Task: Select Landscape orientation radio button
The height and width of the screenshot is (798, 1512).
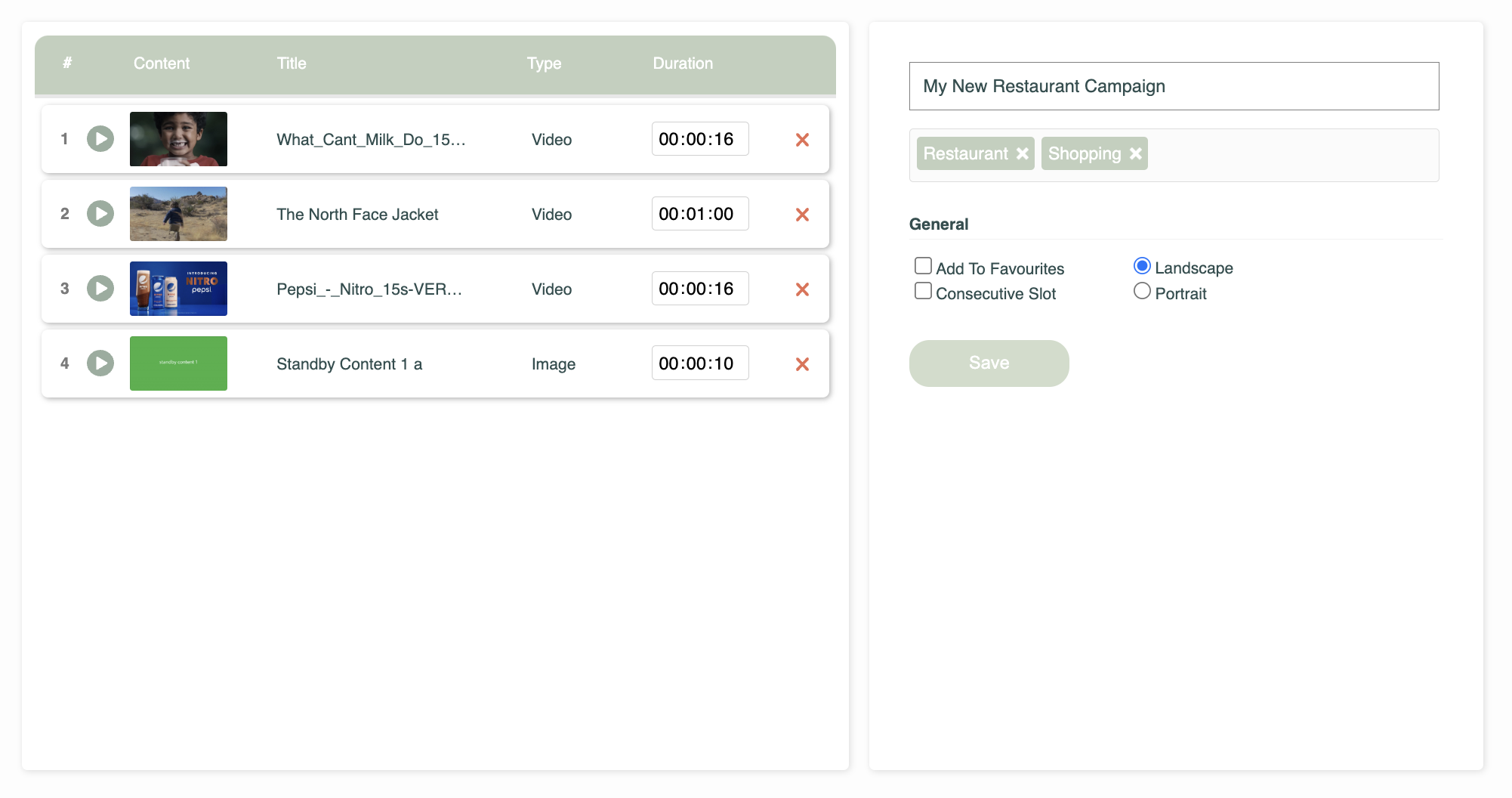Action: pos(1142,266)
